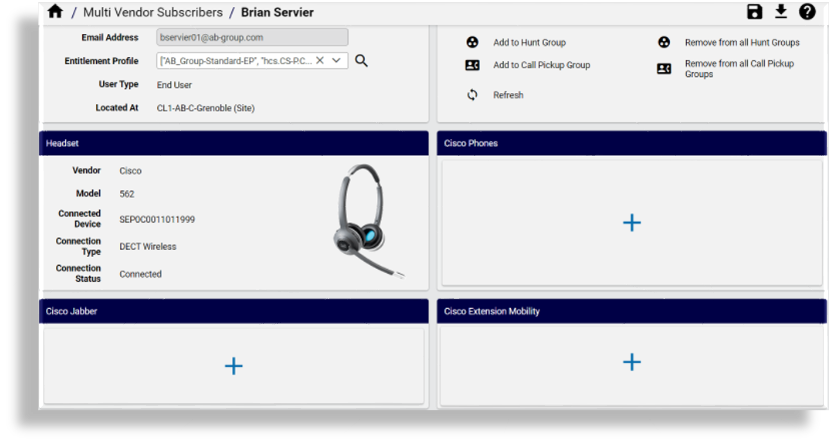Screen dimensions: 831x444
Task: Click the Add to Hunt Group icon
Action: click(472, 43)
